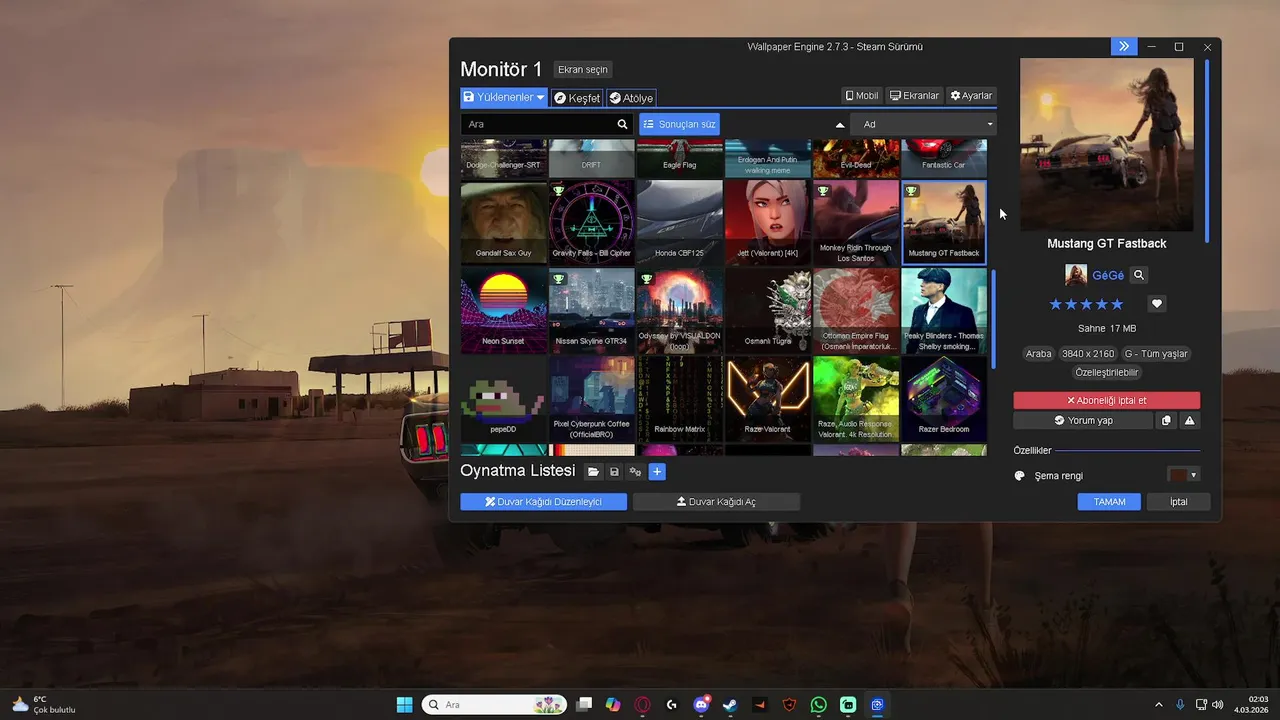Image resolution: width=1280 pixels, height=720 pixels.
Task: Open the Mobil menu
Action: (x=862, y=96)
